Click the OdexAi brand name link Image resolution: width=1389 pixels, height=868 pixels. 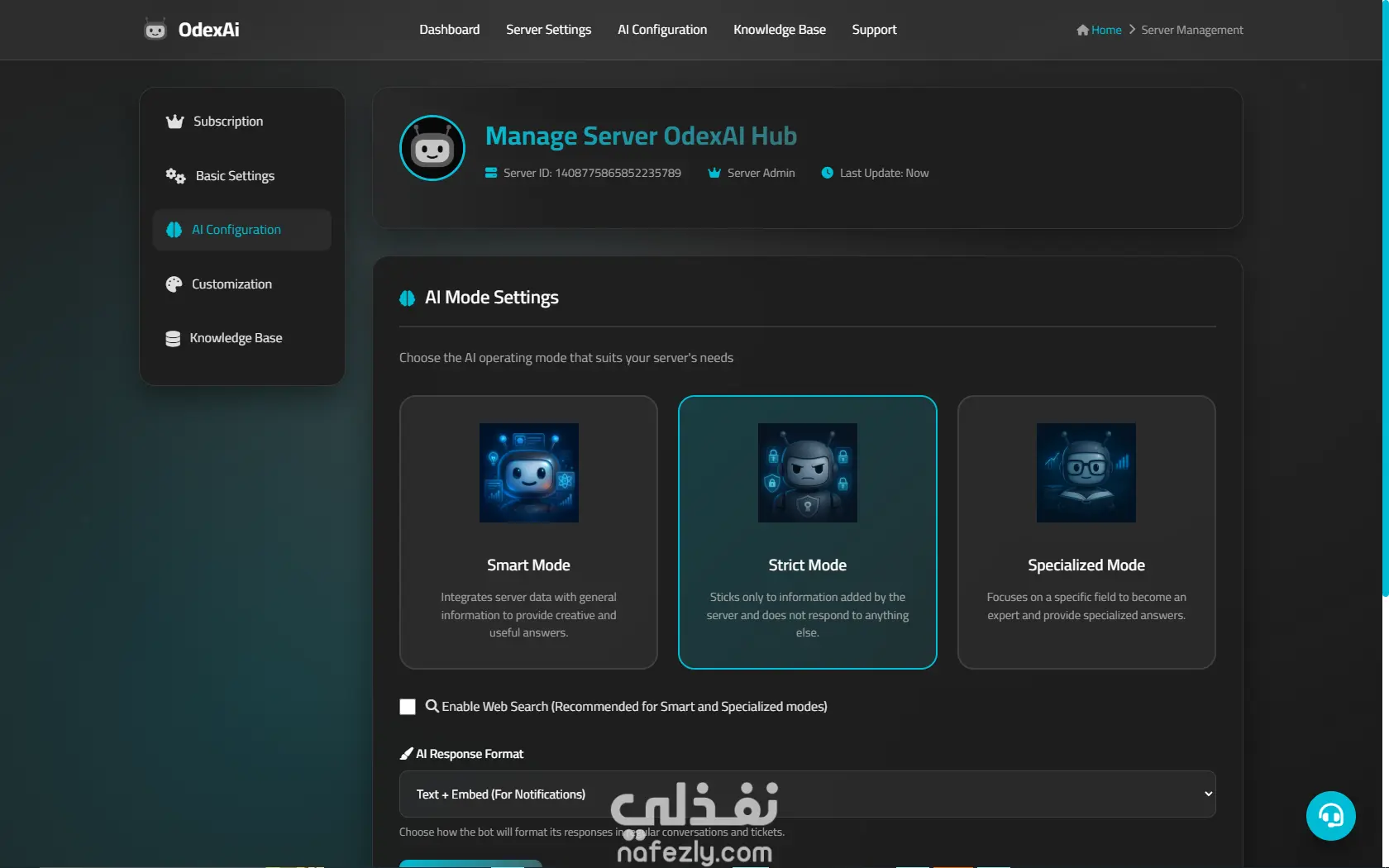pyautogui.click(x=209, y=30)
